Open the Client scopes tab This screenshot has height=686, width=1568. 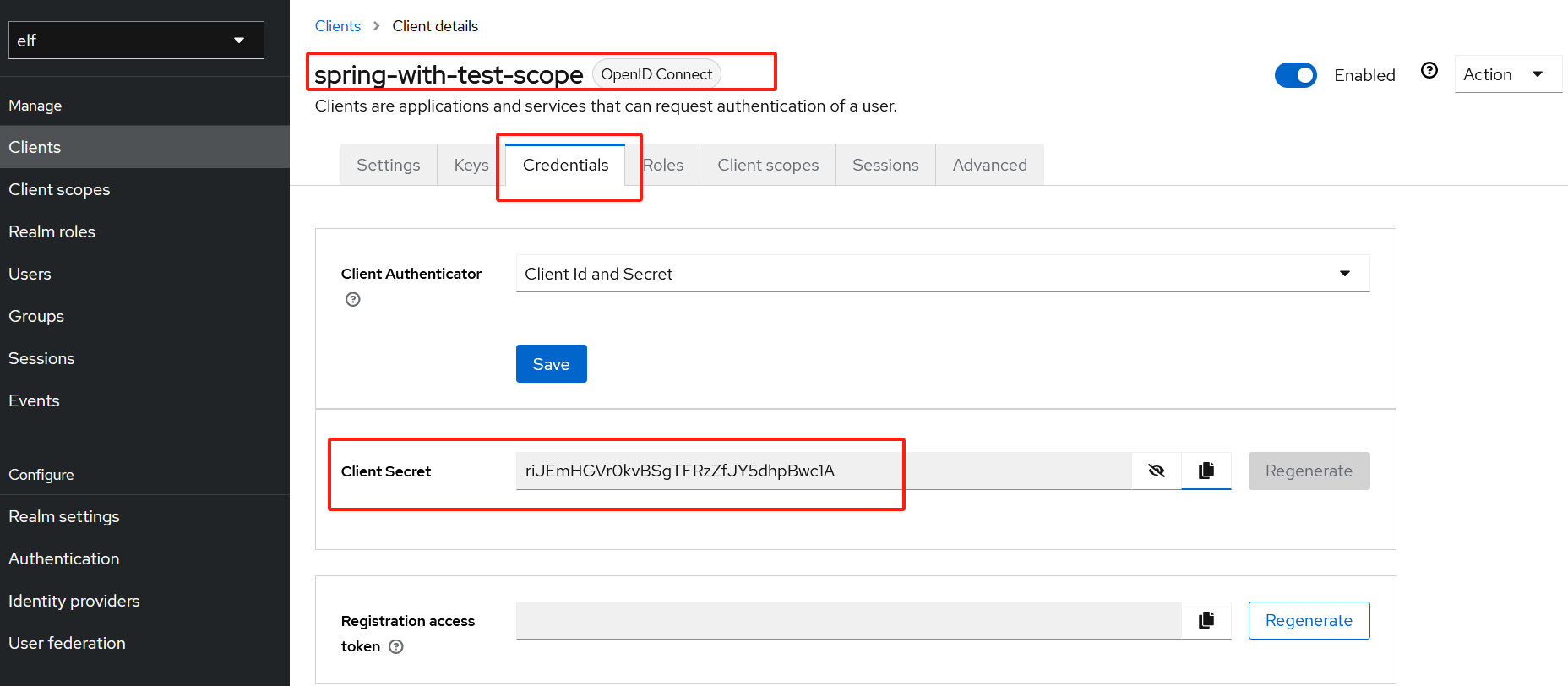pyautogui.click(x=768, y=165)
